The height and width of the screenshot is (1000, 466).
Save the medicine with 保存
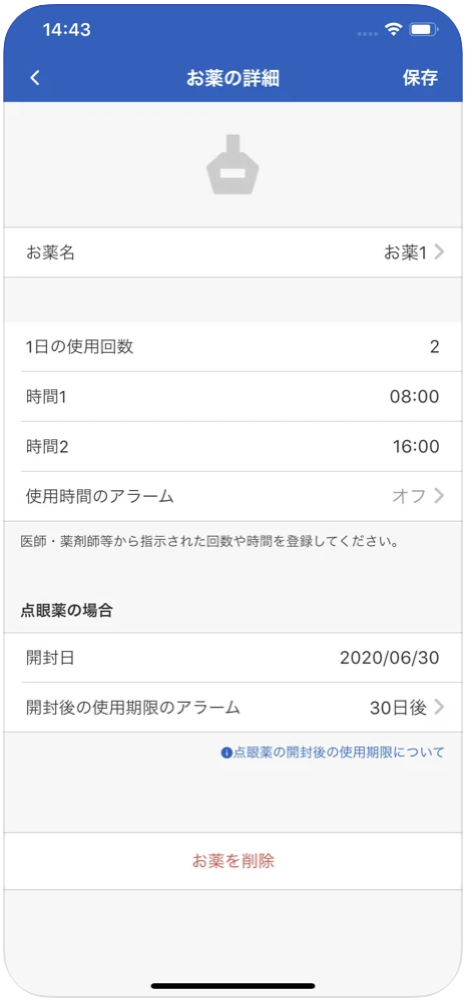[420, 78]
